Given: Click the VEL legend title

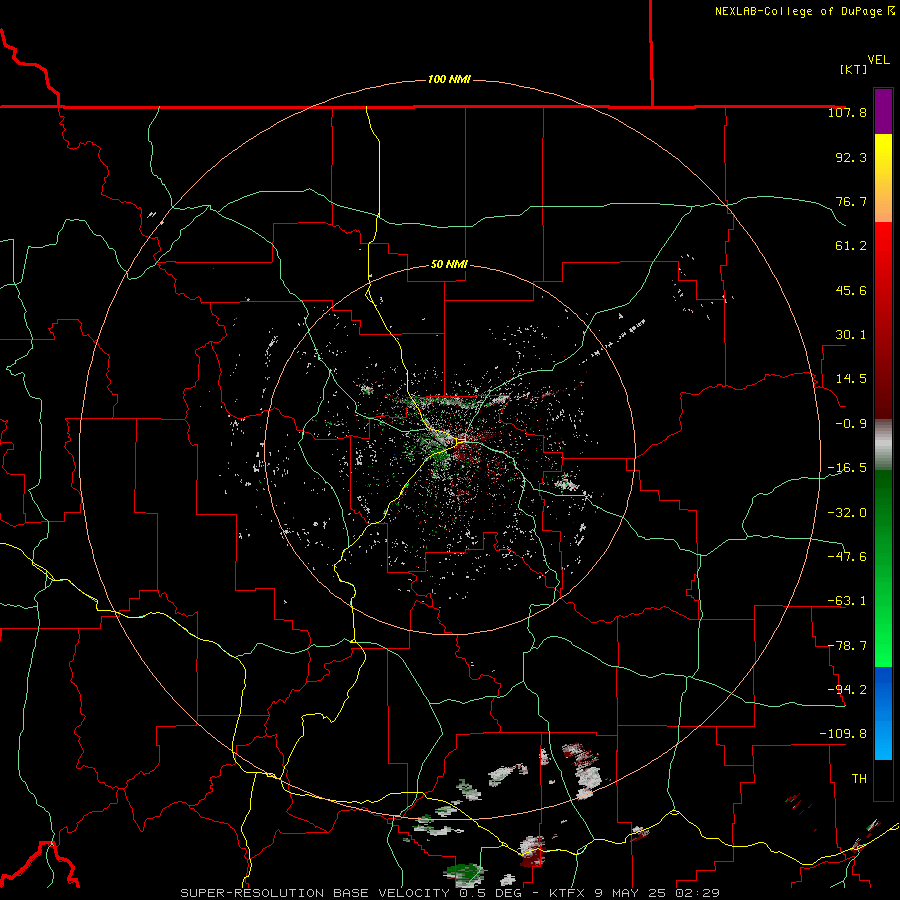Looking at the screenshot, I should [878, 60].
